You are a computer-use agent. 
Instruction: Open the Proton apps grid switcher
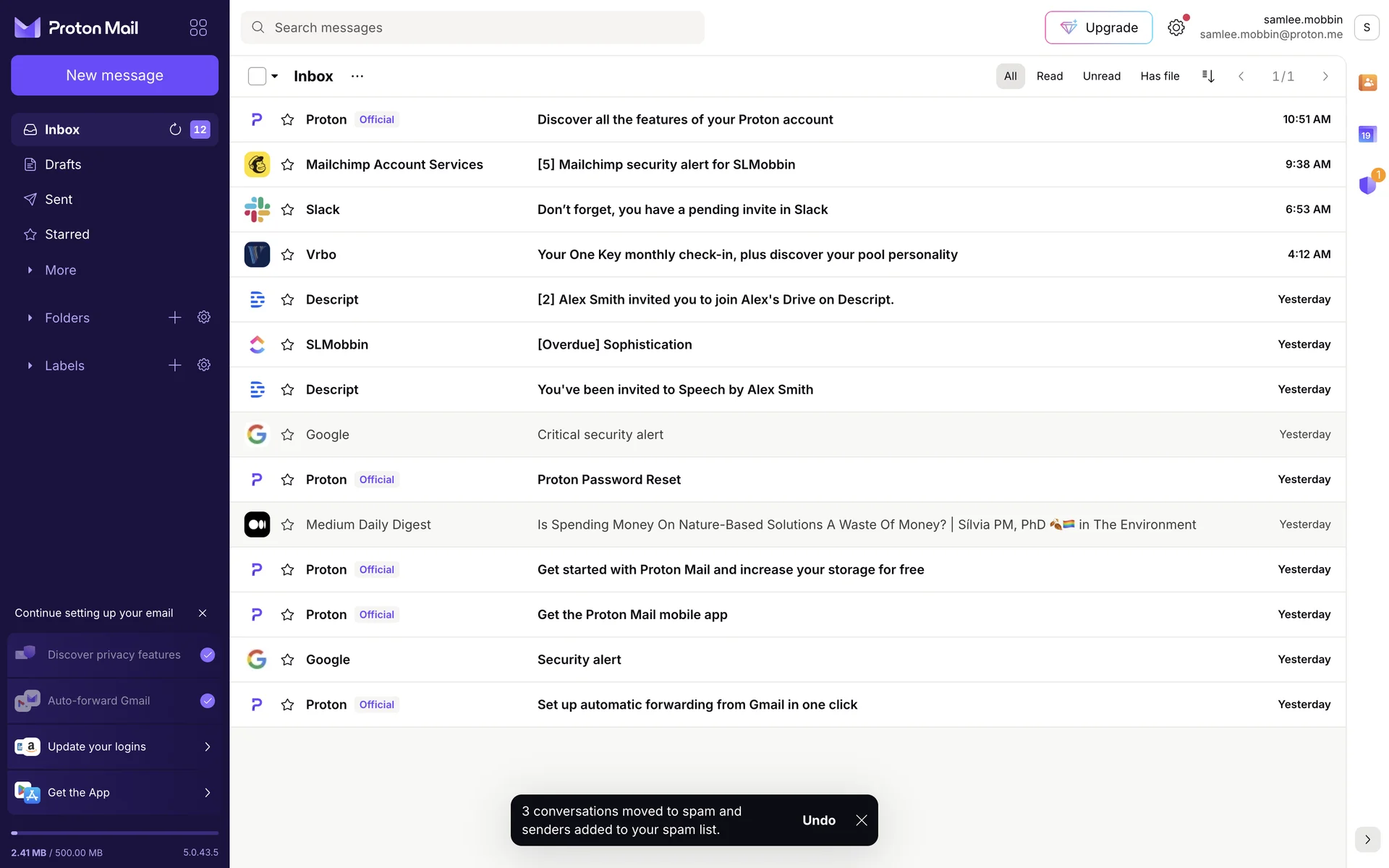(x=197, y=27)
